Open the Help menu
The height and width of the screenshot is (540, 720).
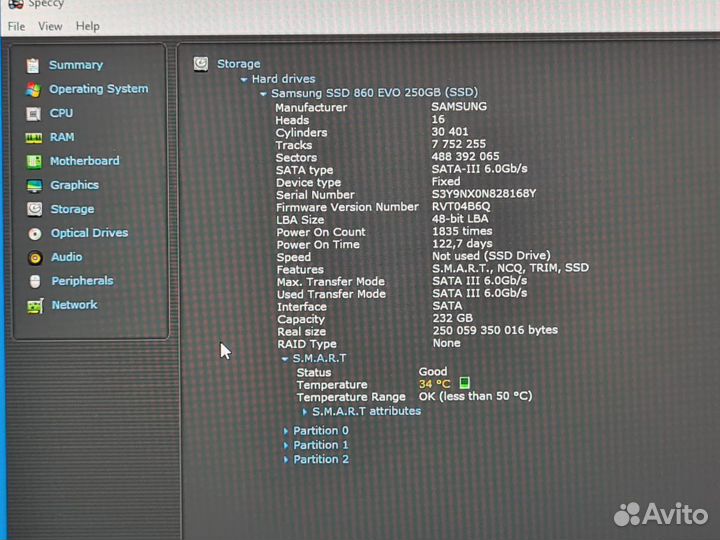87,26
